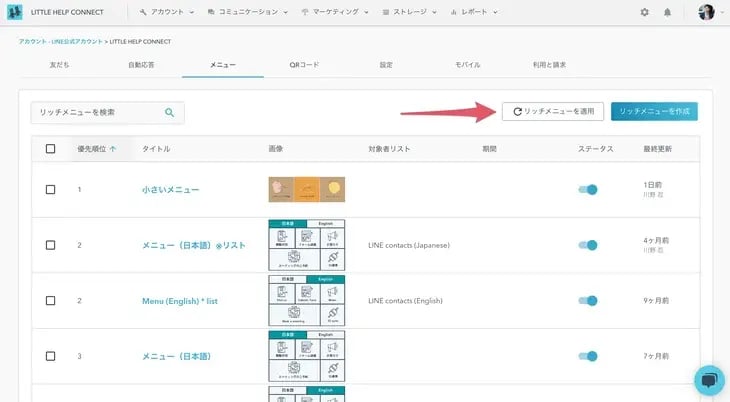Viewport: 730px width, 402px height.
Task: Sort by priority using the arrow icon
Action: (111, 149)
